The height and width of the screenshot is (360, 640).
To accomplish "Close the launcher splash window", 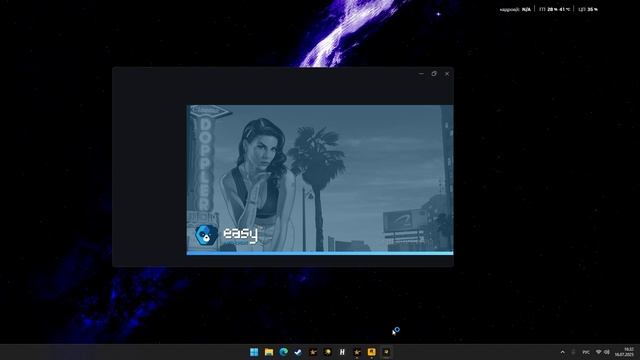I will (x=447, y=74).
